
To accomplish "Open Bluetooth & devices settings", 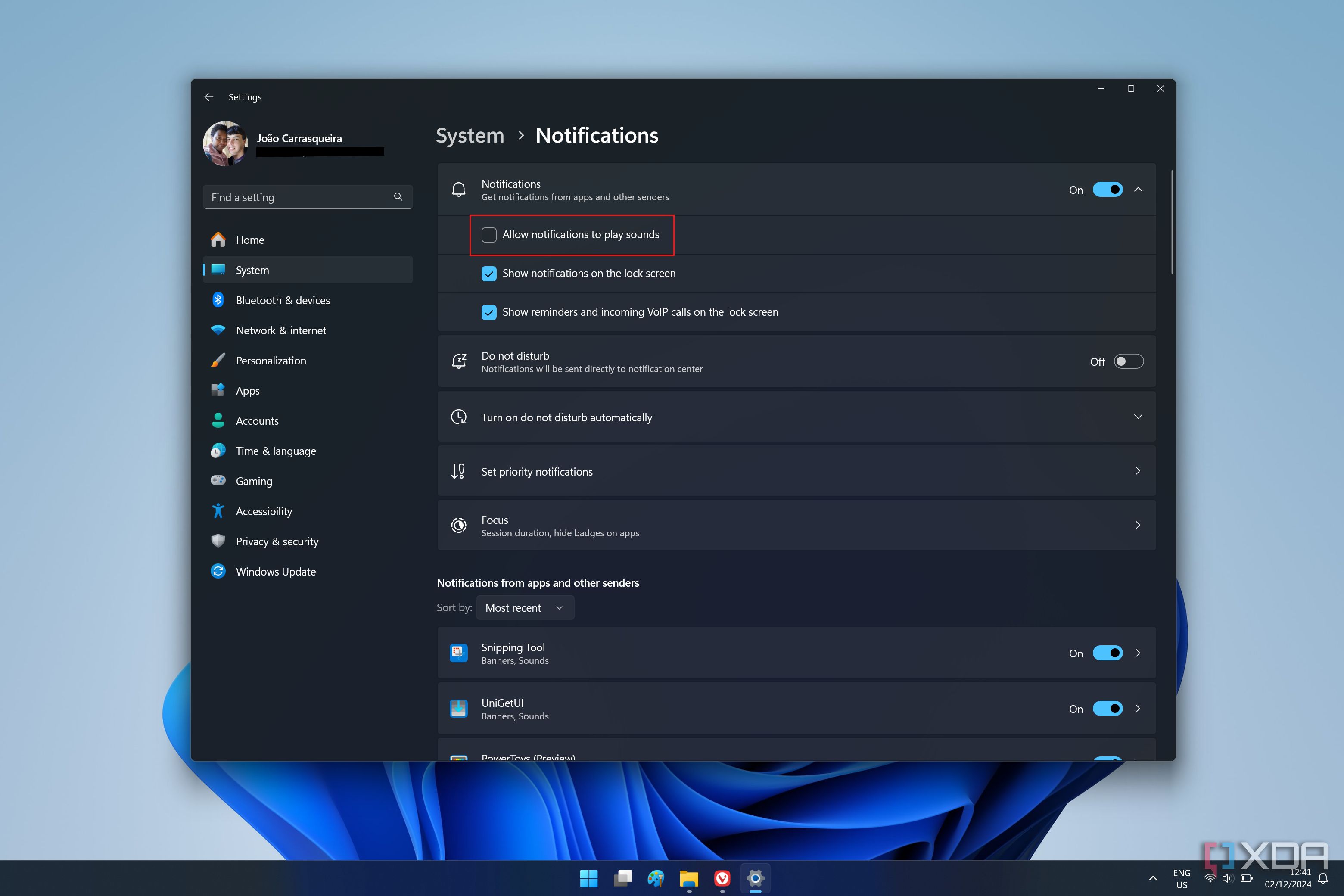I will tap(283, 300).
